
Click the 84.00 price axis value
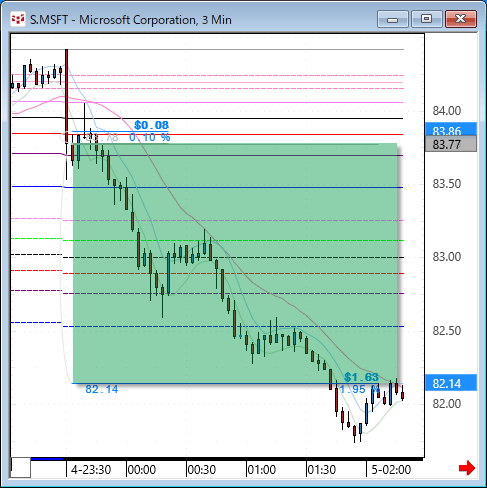pos(447,111)
